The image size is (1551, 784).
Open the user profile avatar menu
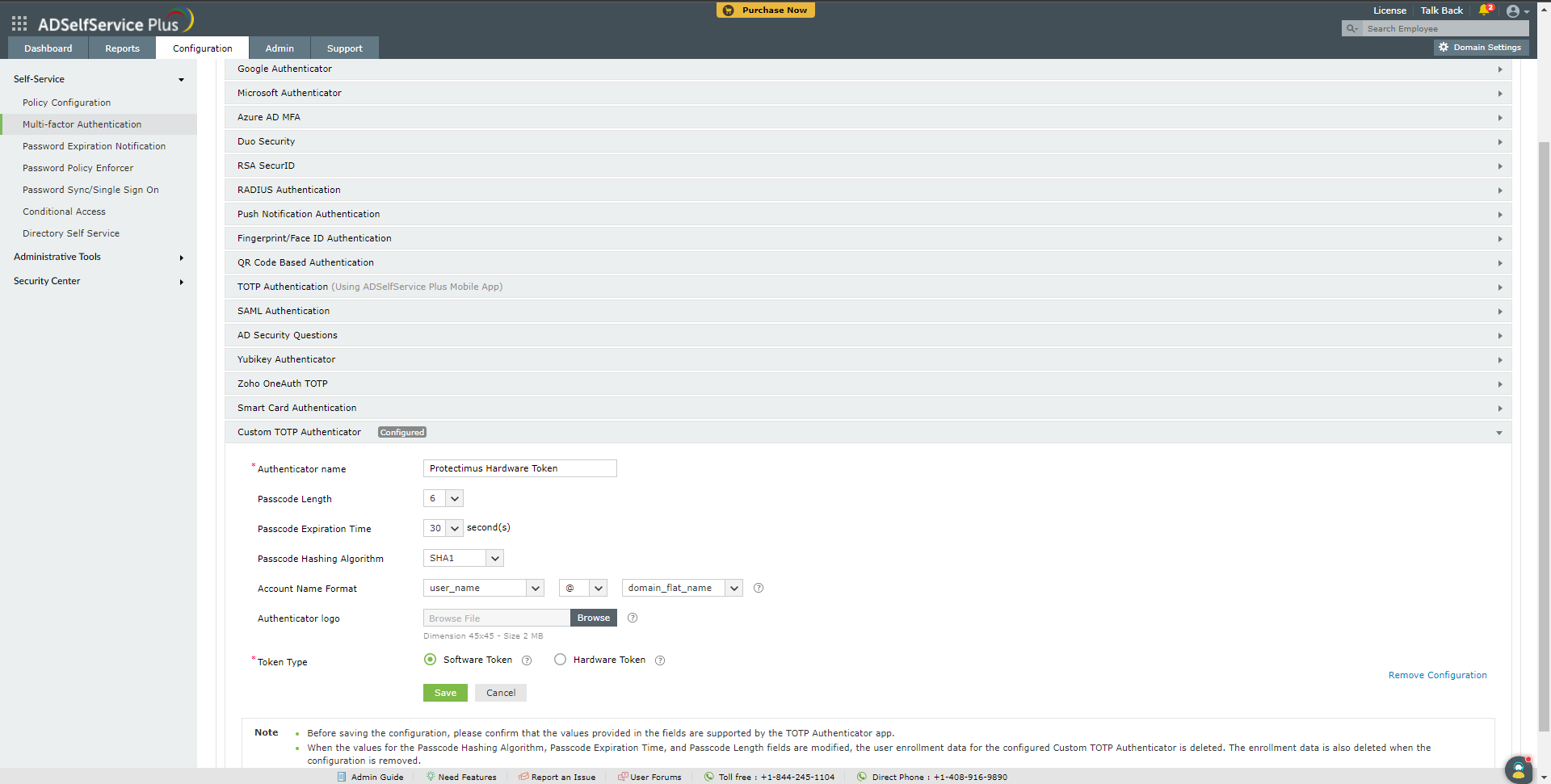(x=1513, y=11)
